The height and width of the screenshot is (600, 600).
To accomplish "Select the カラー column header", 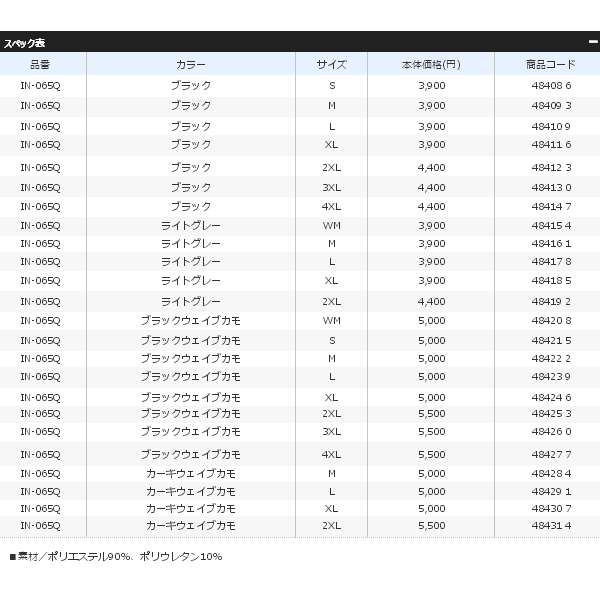I will point(190,64).
